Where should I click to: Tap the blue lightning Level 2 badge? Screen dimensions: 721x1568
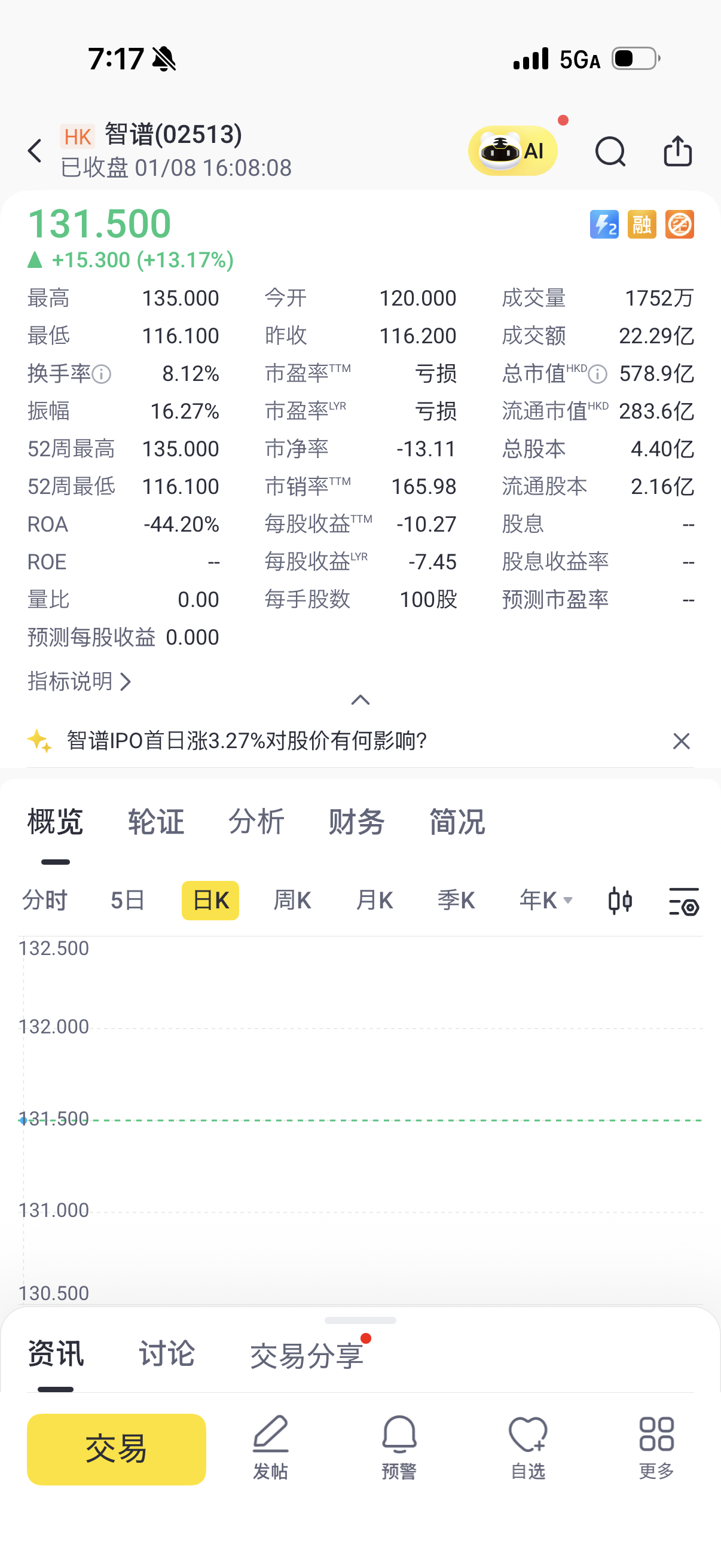(604, 225)
